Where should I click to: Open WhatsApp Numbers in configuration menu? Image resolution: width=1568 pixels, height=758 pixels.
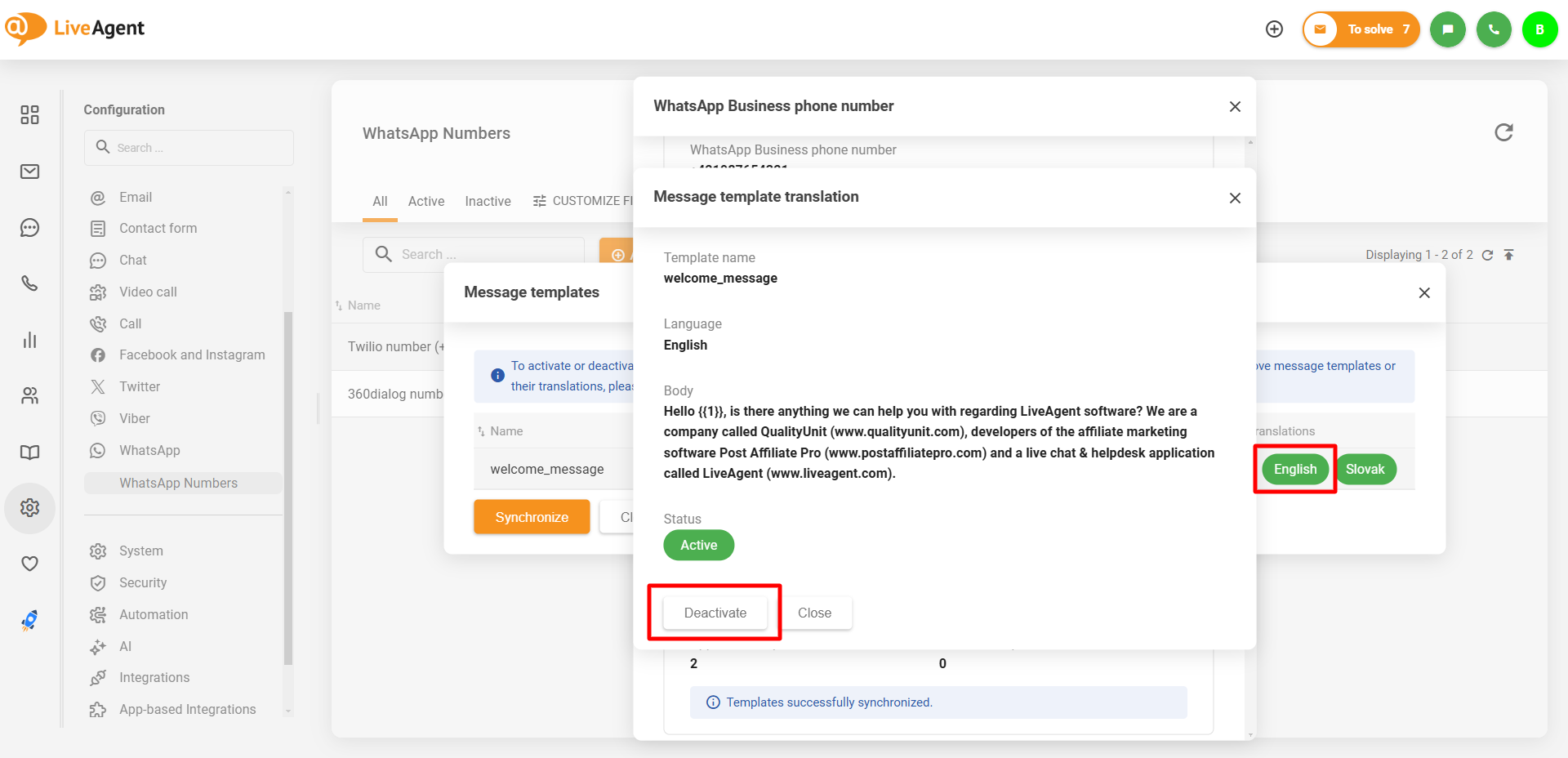pyautogui.click(x=178, y=483)
